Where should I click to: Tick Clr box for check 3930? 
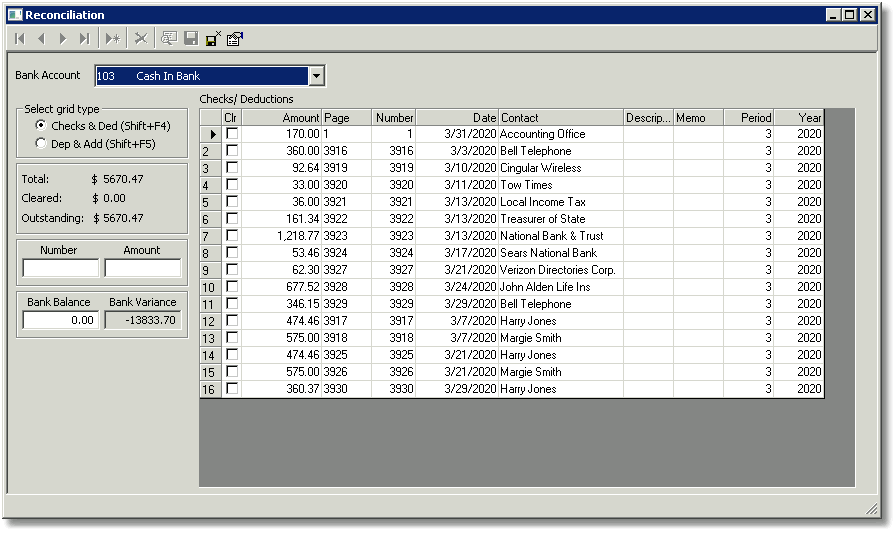click(232, 388)
